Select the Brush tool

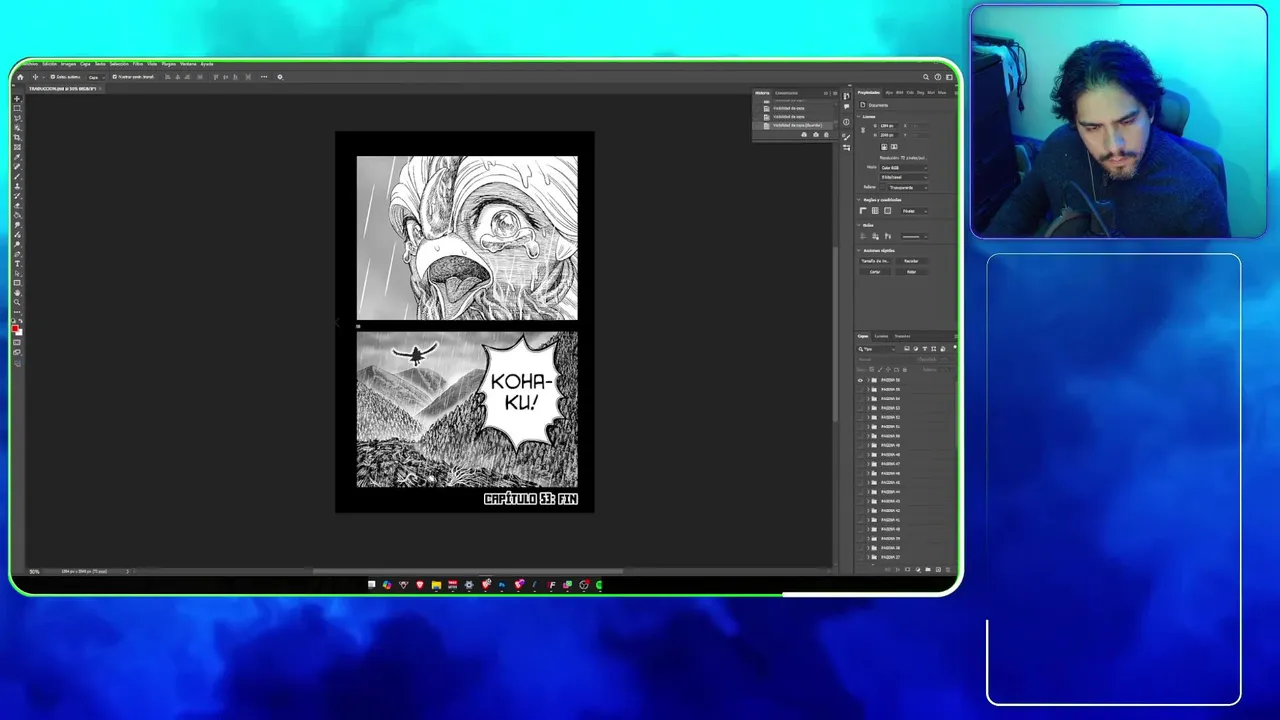point(17,176)
